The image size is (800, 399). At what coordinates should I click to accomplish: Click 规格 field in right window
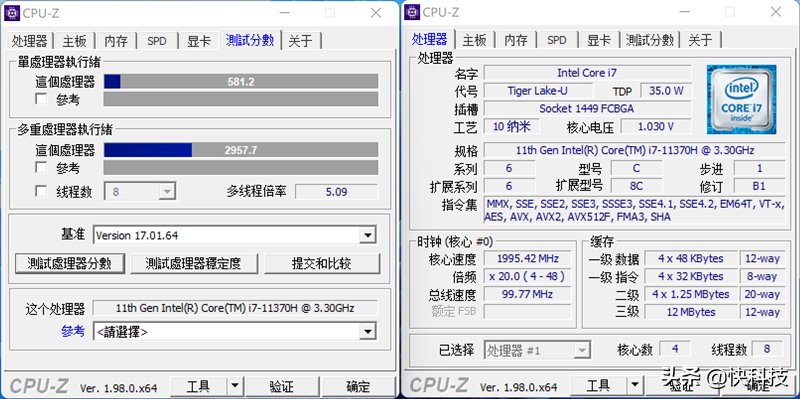tap(635, 151)
